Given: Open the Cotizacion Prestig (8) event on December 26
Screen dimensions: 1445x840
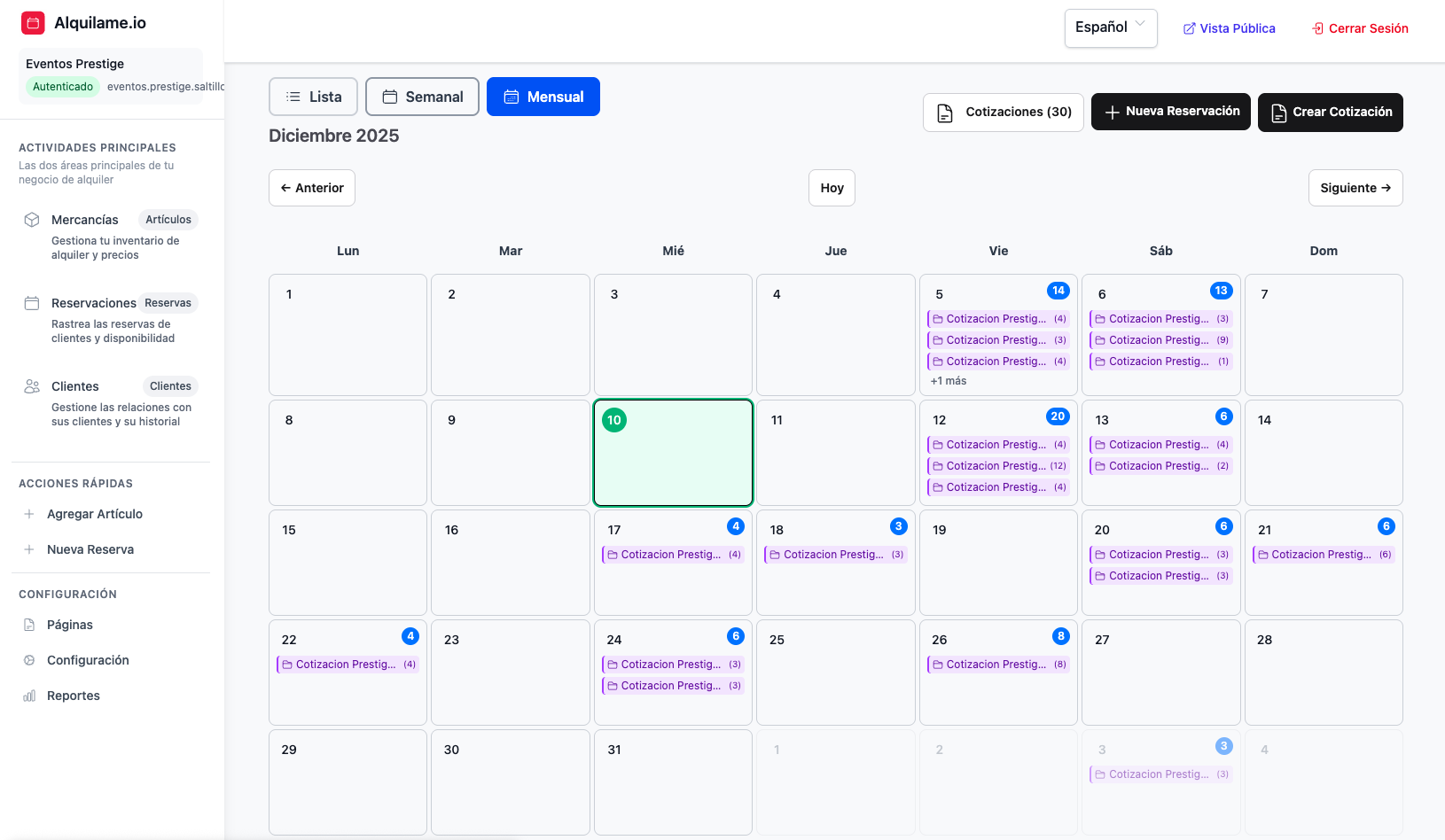Looking at the screenshot, I should 998,665.
